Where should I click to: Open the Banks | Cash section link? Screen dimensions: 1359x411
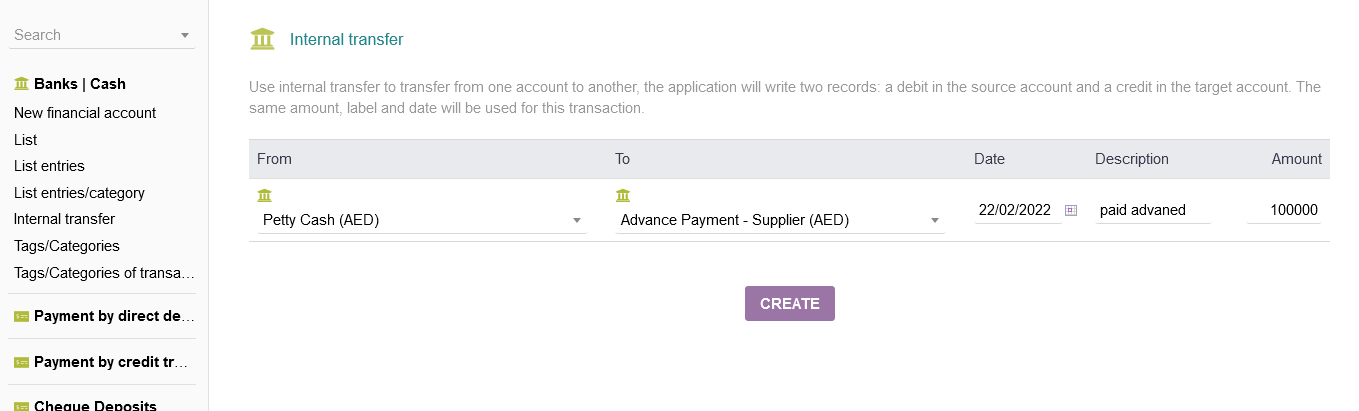coord(80,84)
